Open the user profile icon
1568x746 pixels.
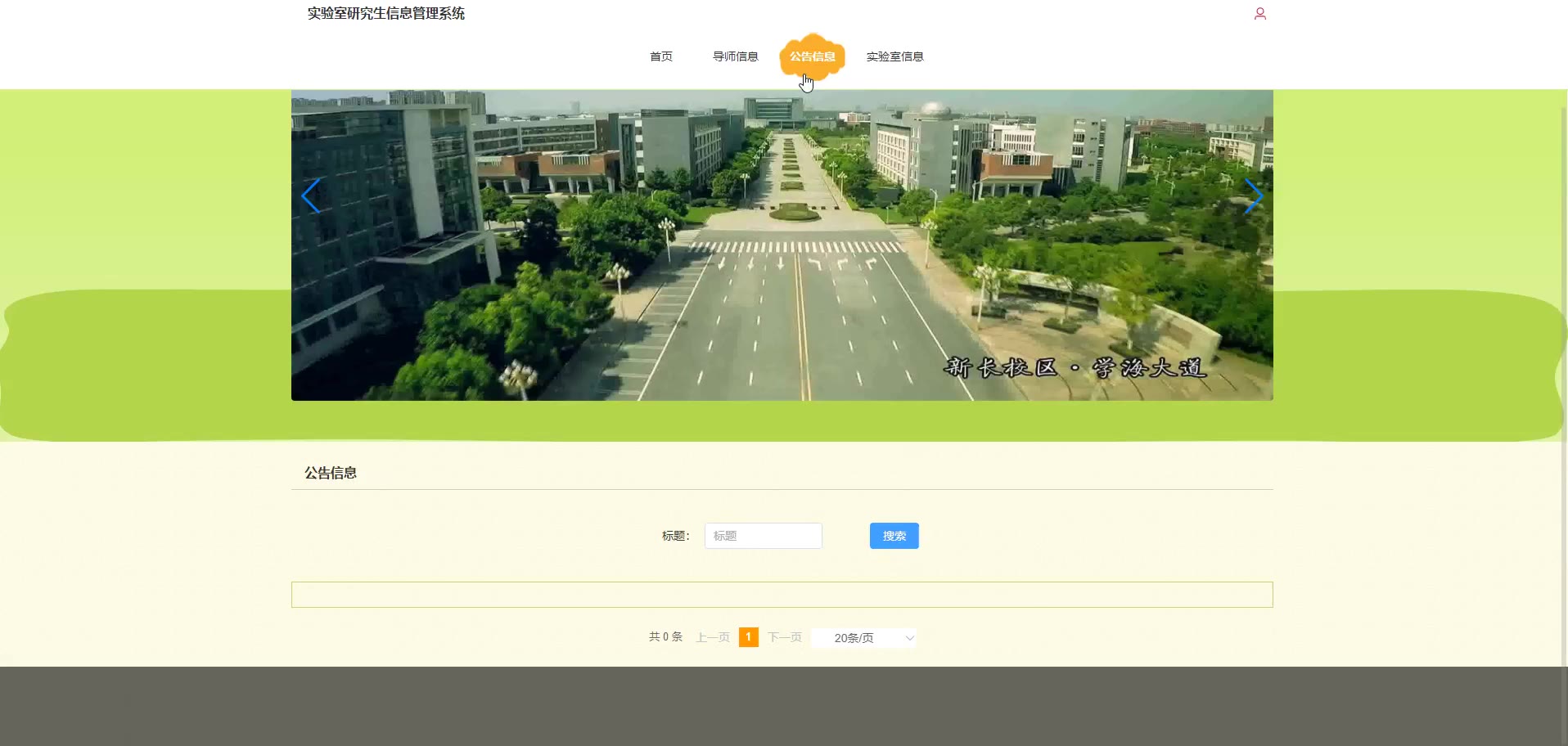[x=1260, y=14]
